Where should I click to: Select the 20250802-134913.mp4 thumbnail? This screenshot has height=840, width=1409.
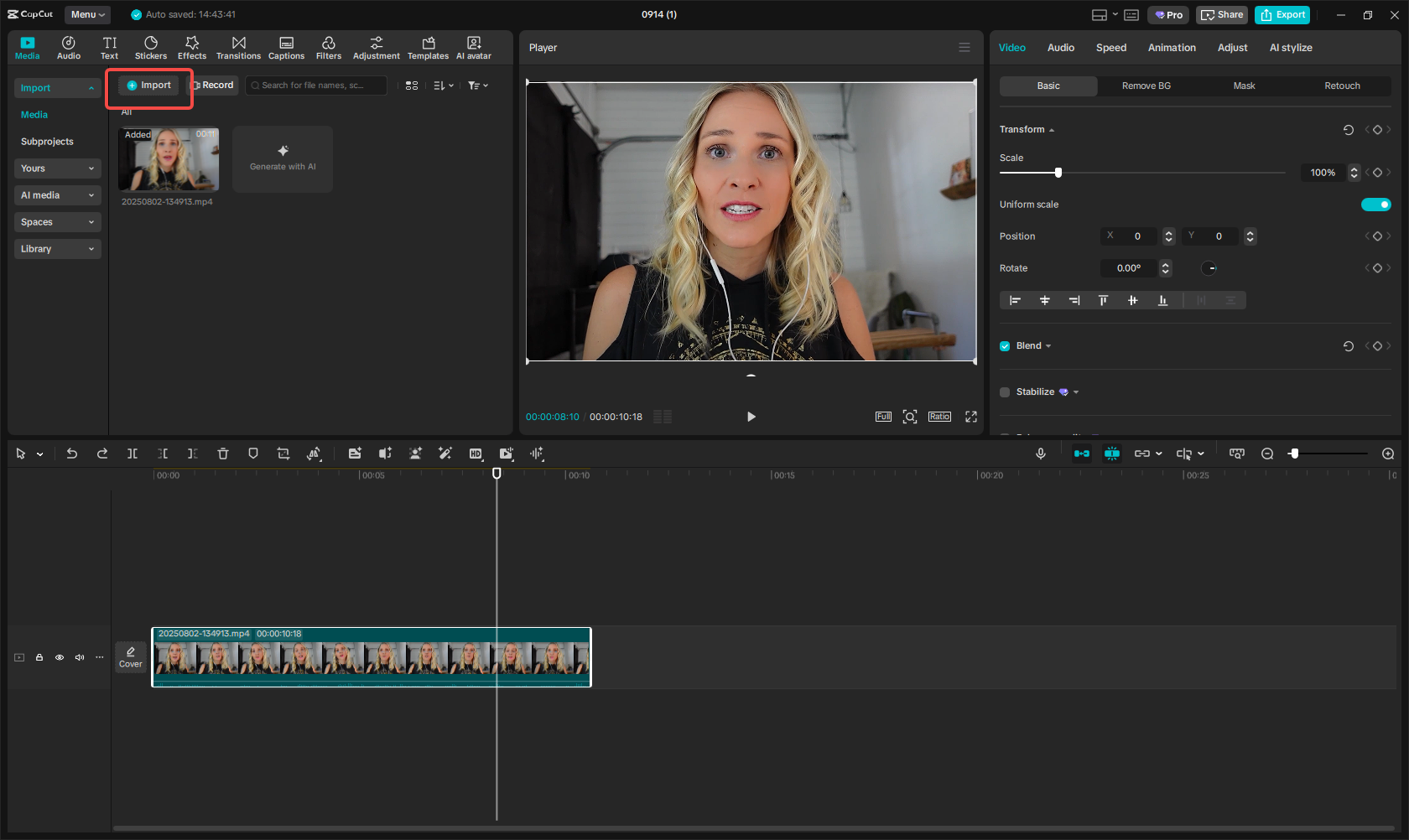[169, 159]
